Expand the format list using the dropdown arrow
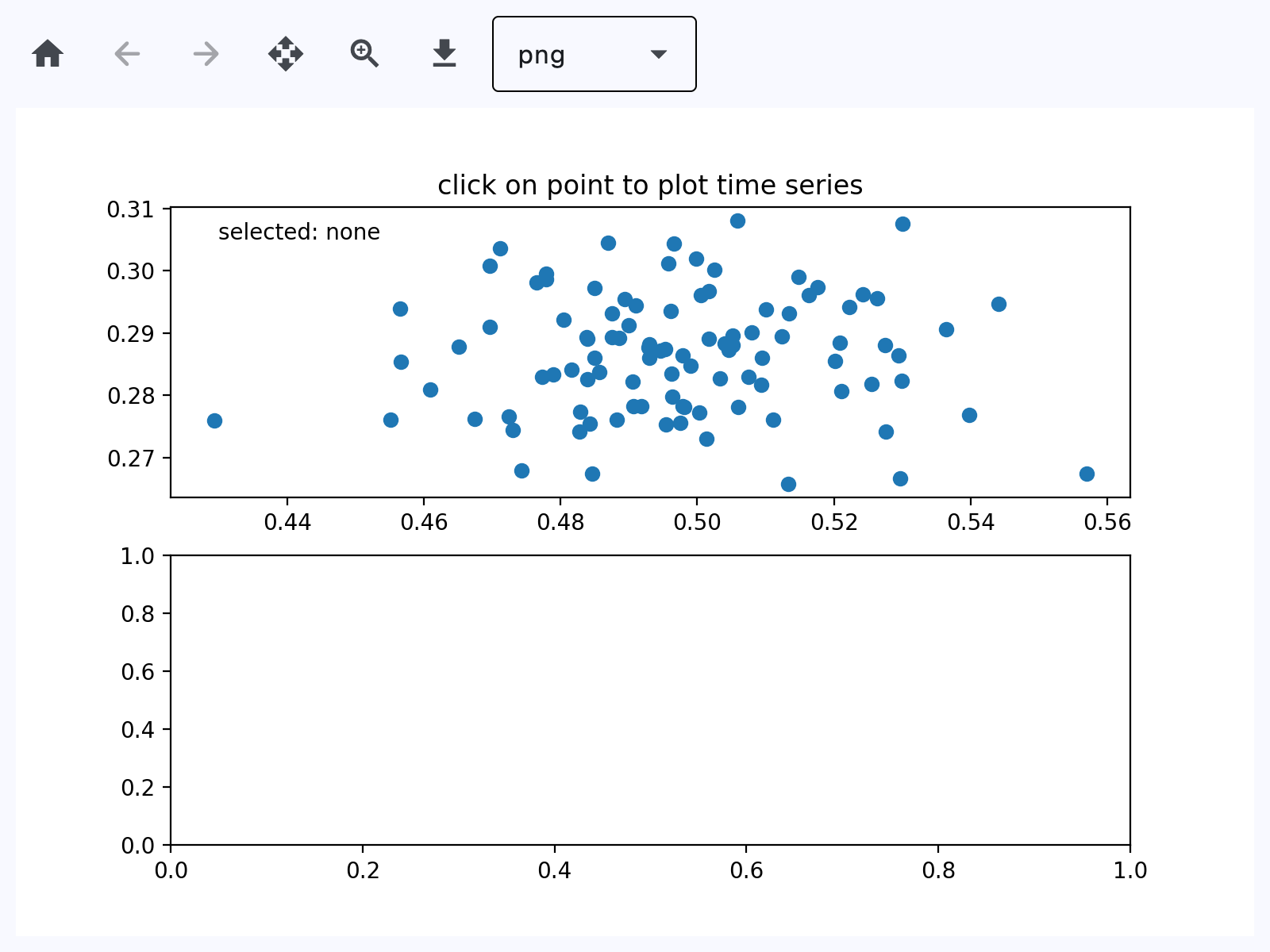 658,54
